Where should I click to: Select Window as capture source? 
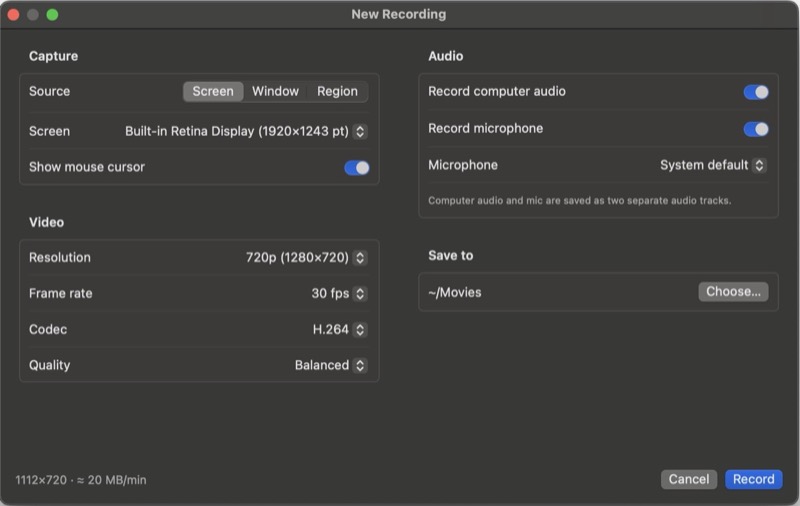(276, 91)
